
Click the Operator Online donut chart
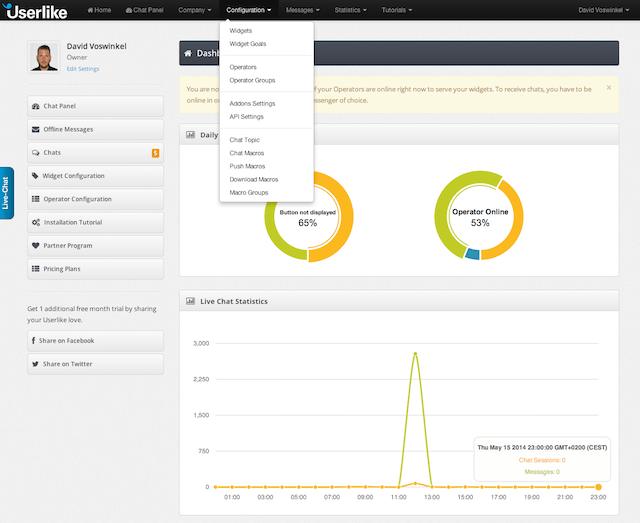pos(480,217)
